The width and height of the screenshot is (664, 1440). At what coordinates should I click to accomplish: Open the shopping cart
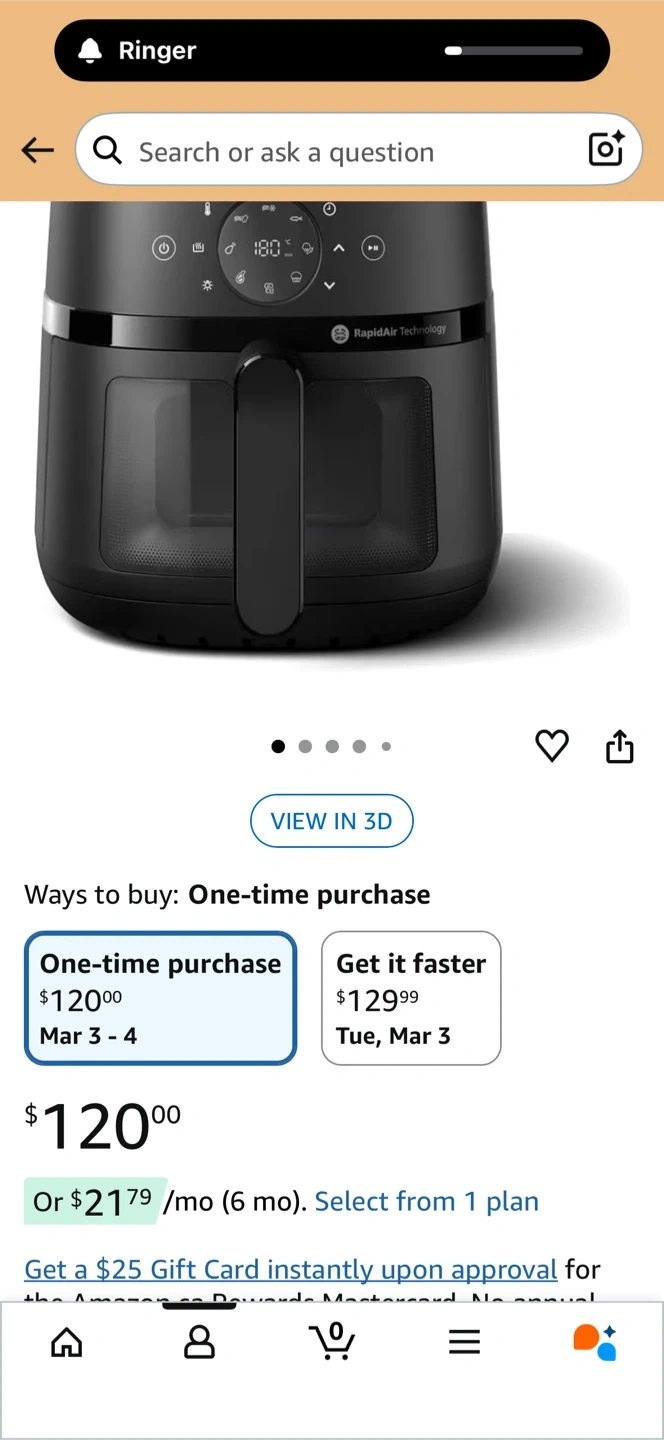click(x=333, y=1342)
